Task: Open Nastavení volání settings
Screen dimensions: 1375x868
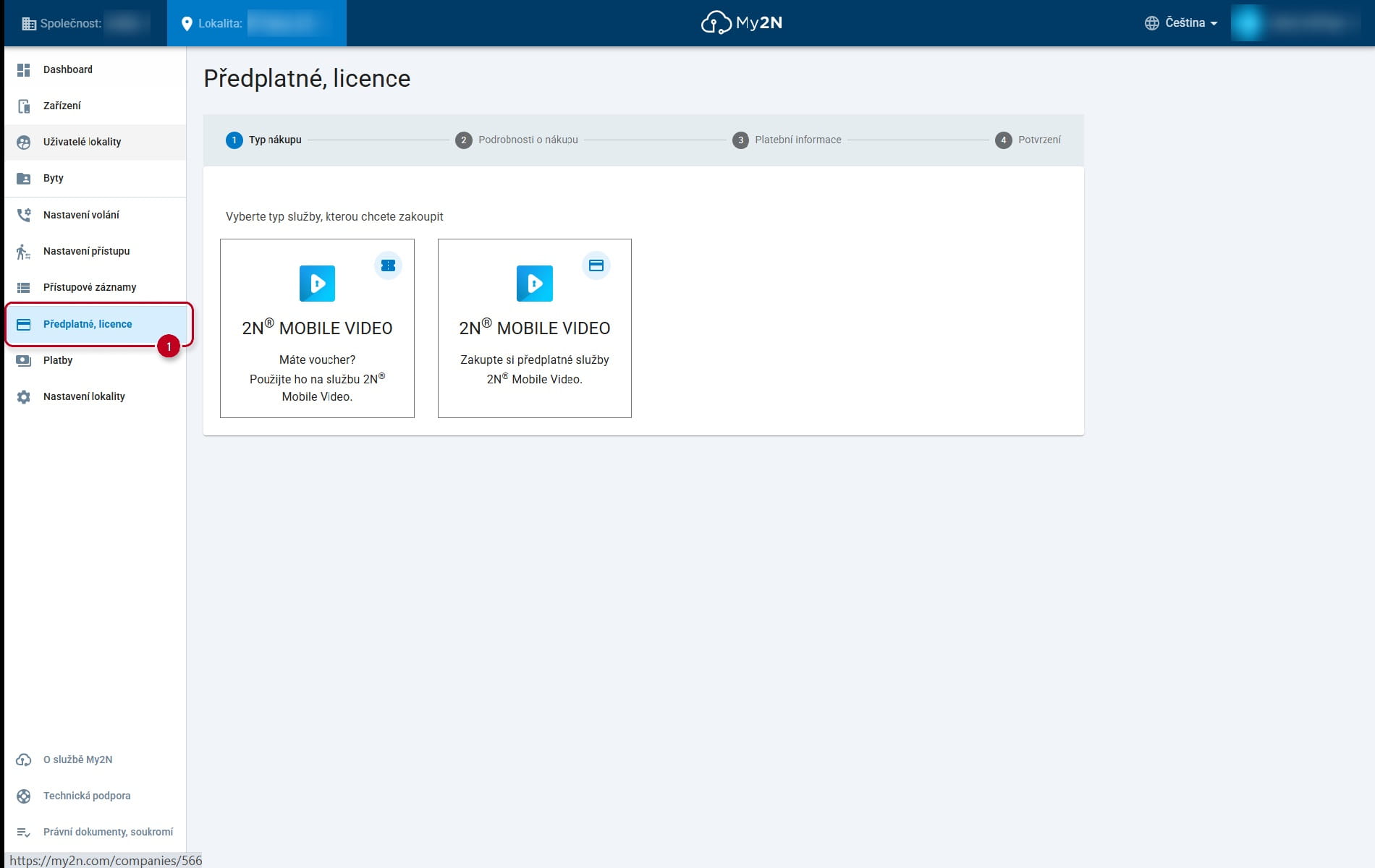Action: click(x=96, y=215)
